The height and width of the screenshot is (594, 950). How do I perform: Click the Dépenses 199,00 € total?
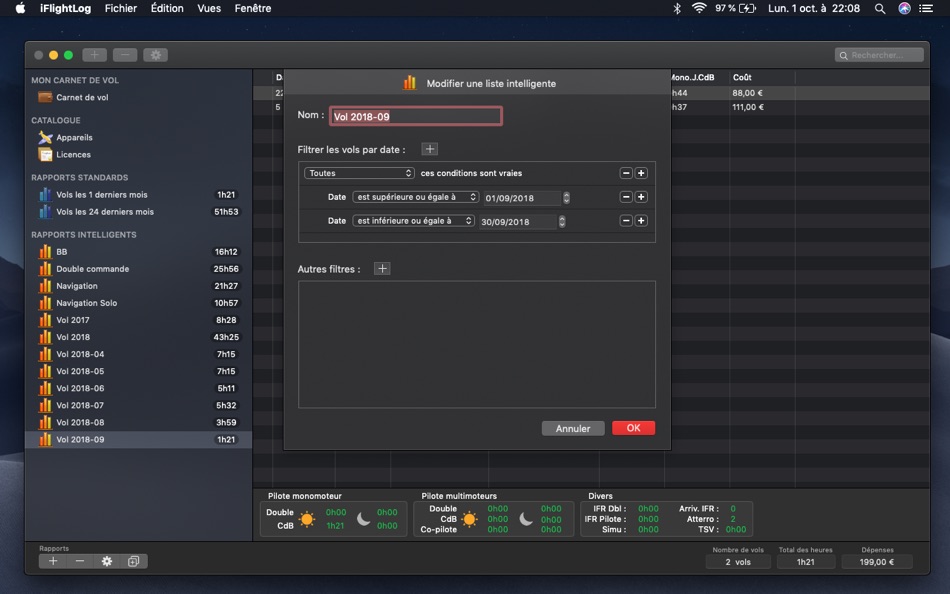point(877,562)
